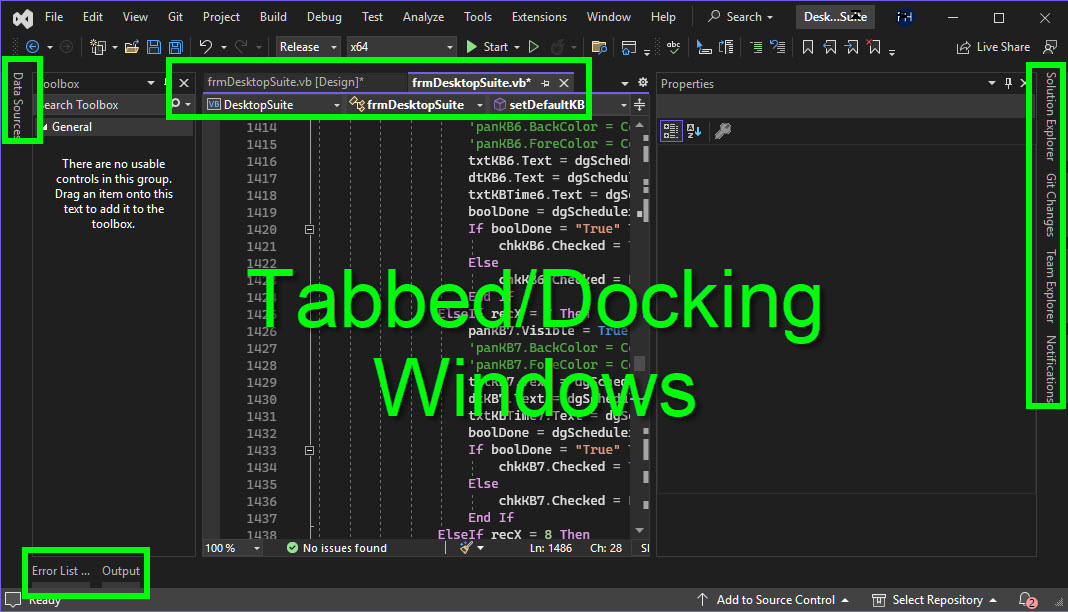The image size is (1068, 612).
Task: Click the split editor window icon
Action: (x=640, y=105)
